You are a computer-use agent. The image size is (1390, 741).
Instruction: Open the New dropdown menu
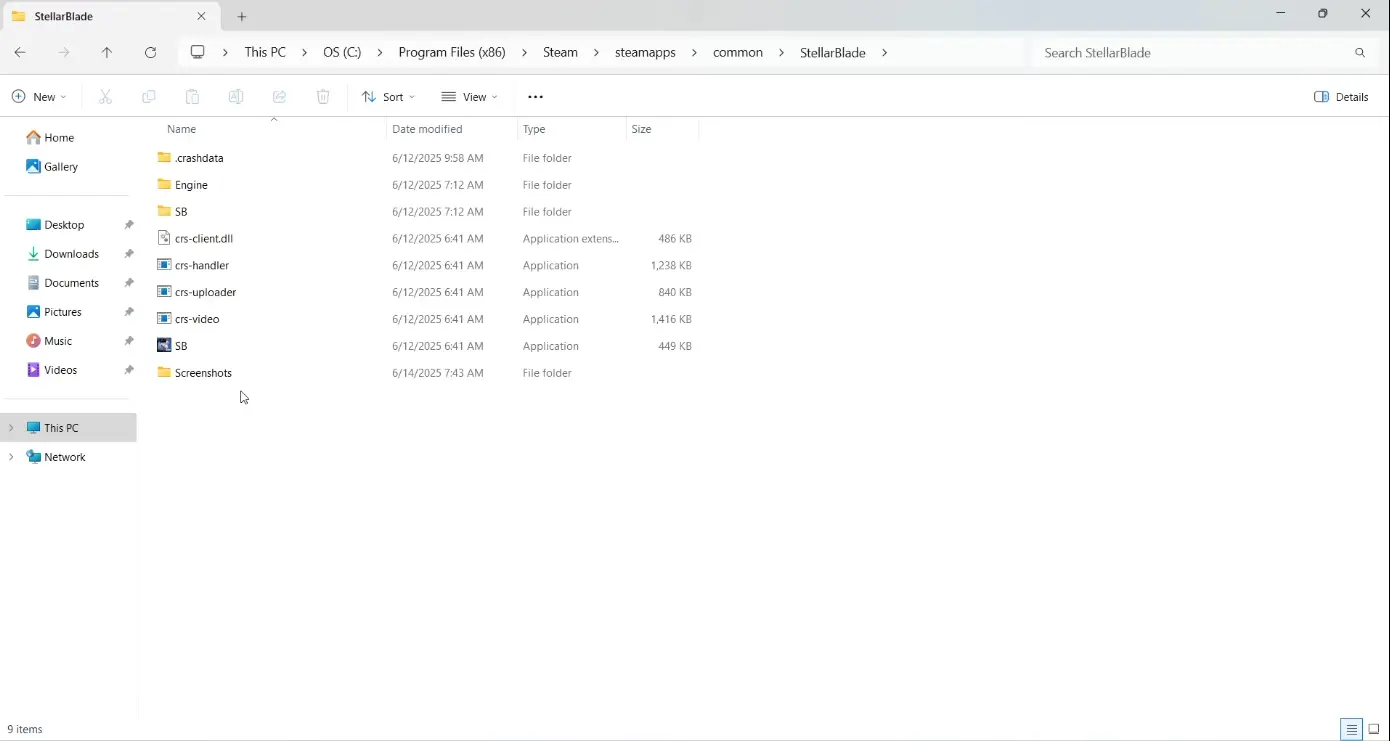pyautogui.click(x=39, y=97)
